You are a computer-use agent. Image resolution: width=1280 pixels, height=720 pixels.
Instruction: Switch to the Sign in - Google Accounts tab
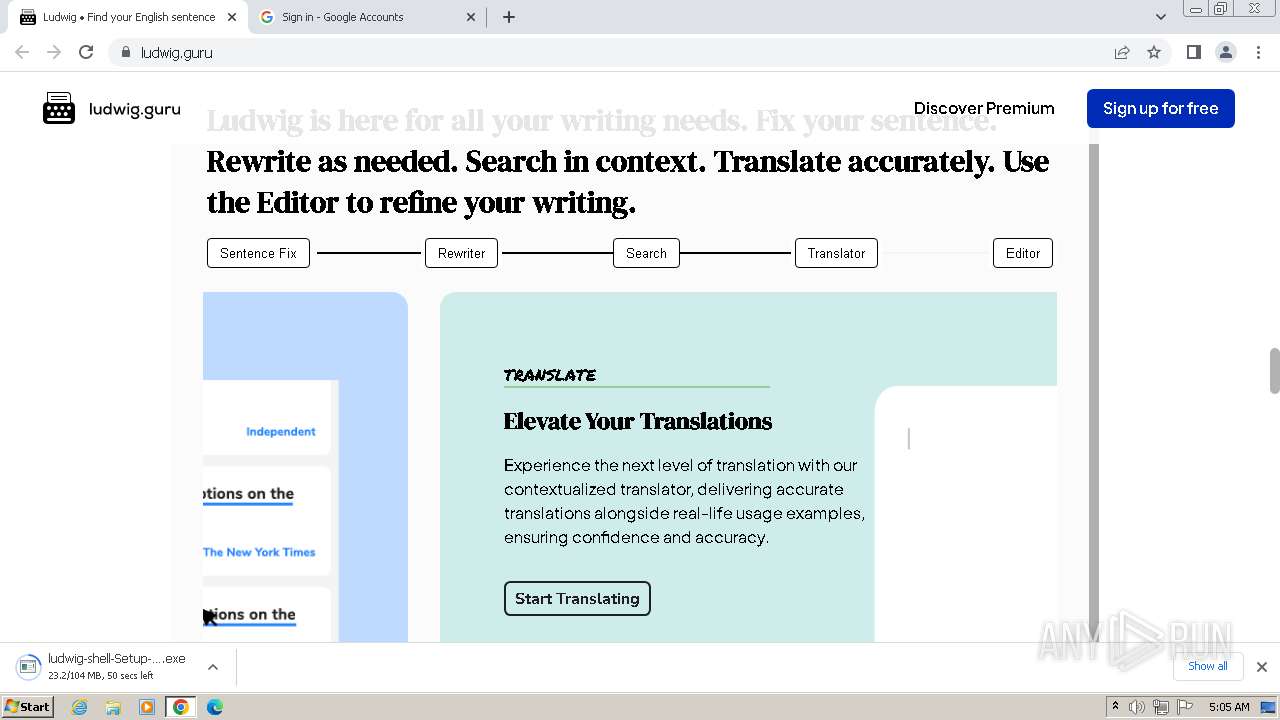tap(366, 17)
